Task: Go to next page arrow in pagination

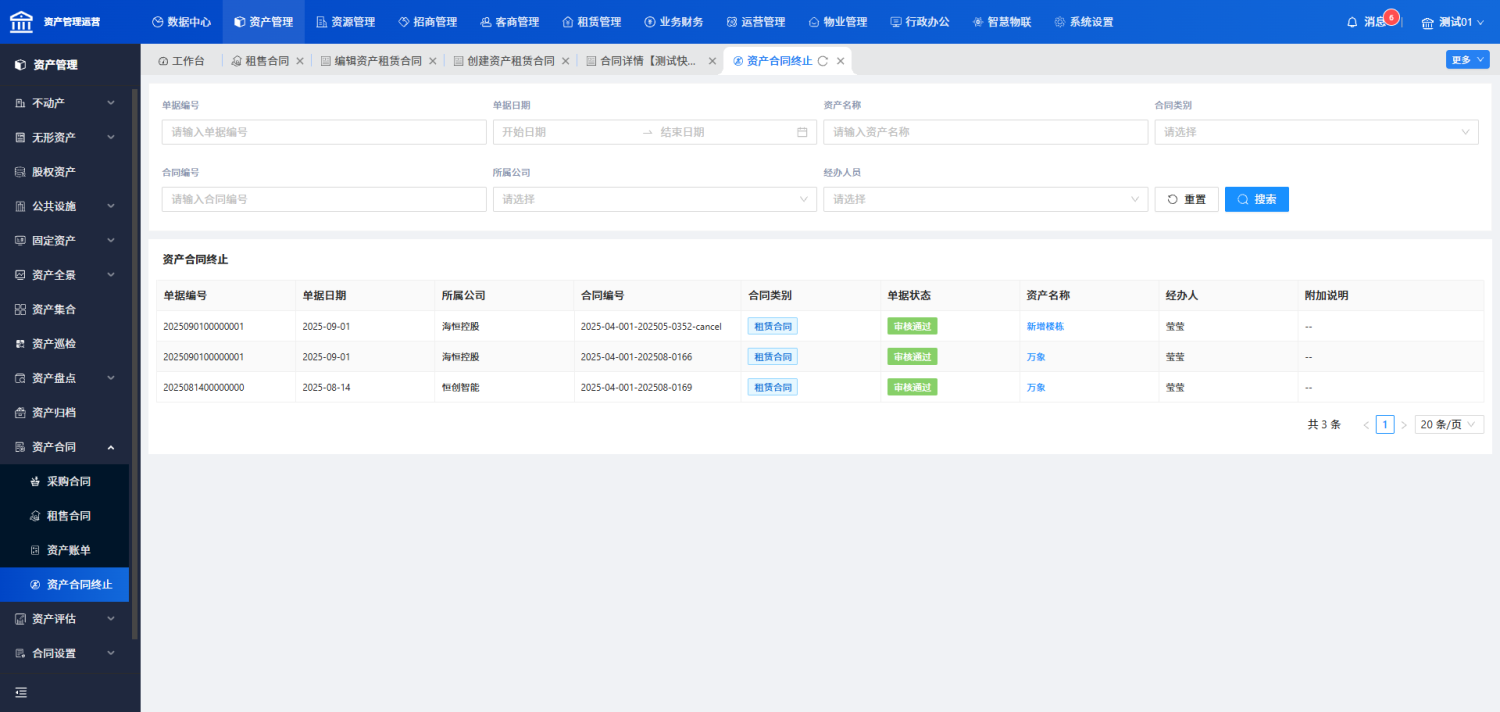Action: (x=1403, y=425)
